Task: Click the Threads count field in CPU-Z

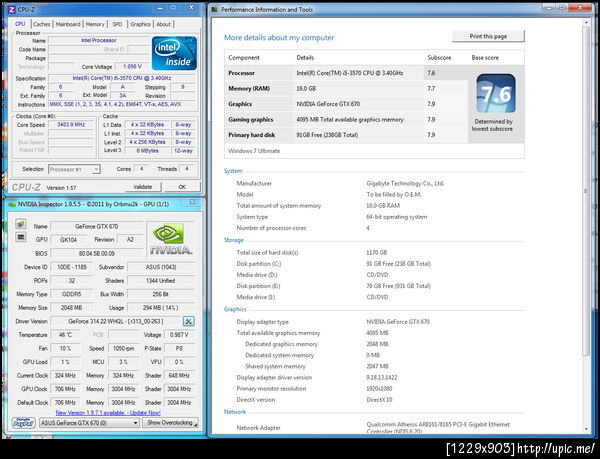Action: tap(186, 169)
